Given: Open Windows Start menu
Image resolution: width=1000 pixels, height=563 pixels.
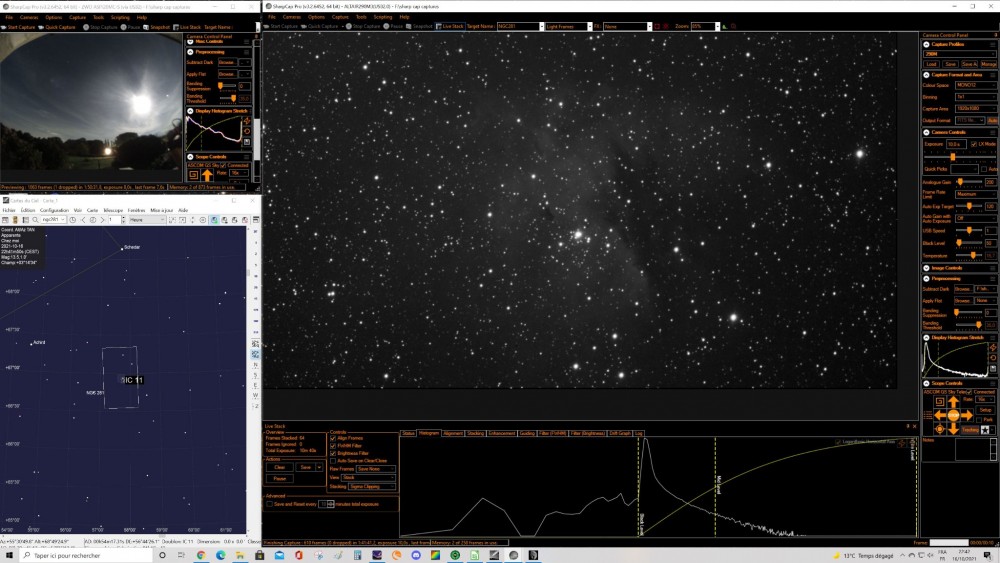Looking at the screenshot, I should click(x=9, y=555).
